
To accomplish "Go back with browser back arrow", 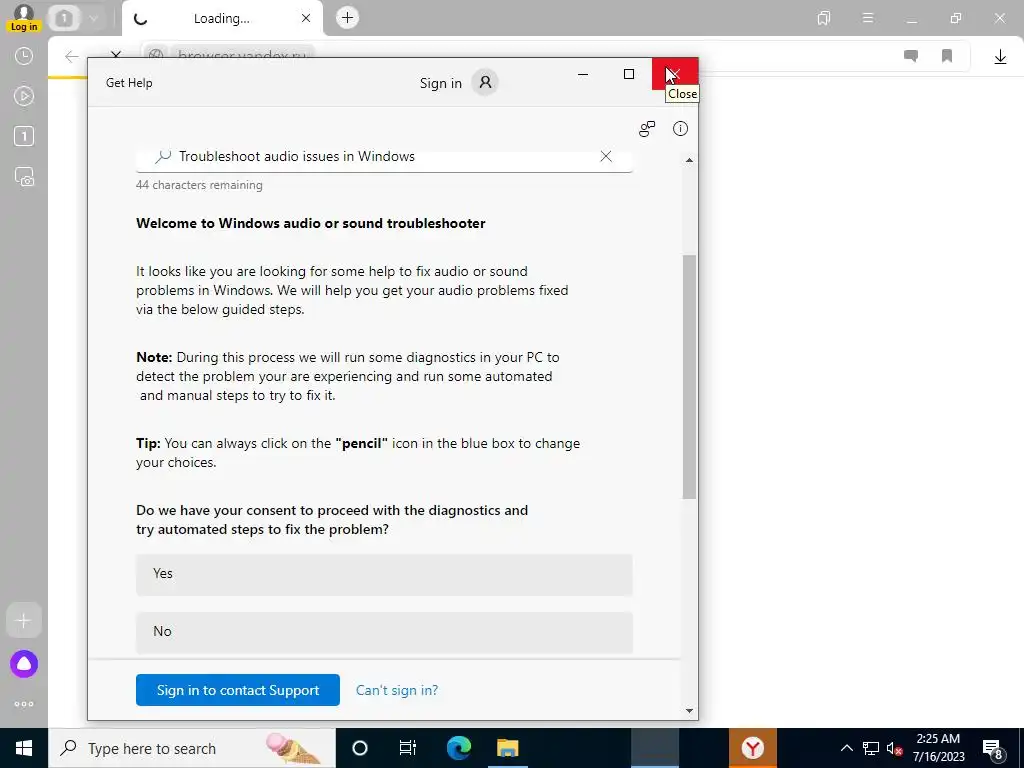I will click(x=72, y=56).
